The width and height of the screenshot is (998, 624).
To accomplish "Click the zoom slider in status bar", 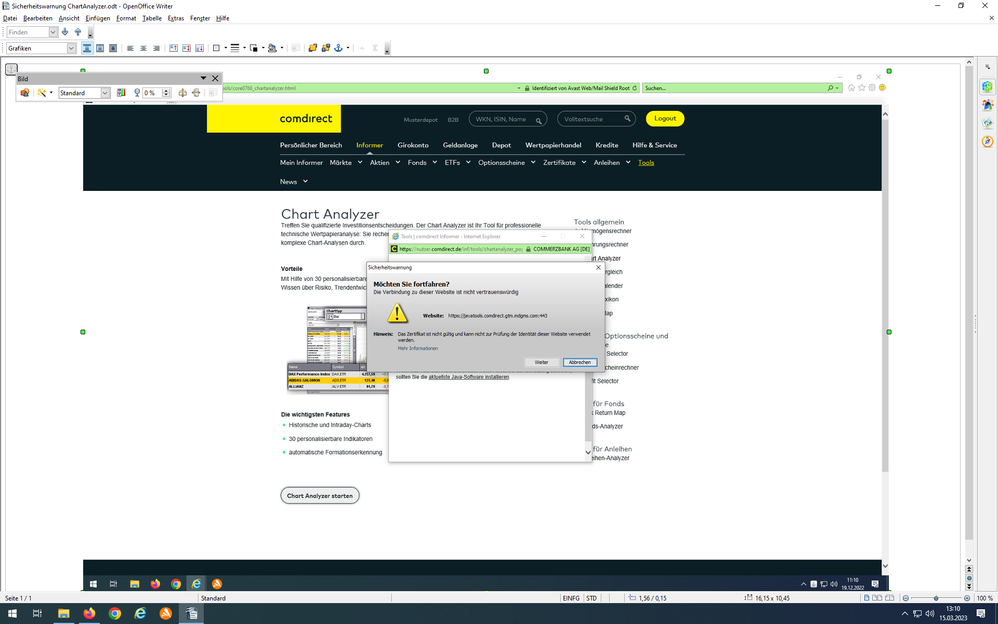I will pyautogui.click(x=936, y=598).
